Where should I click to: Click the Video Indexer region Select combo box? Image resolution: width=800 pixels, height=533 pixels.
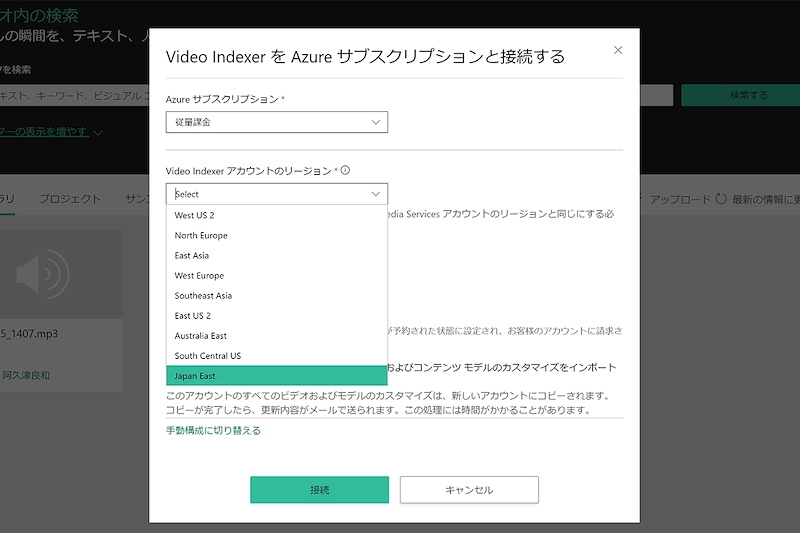point(277,194)
